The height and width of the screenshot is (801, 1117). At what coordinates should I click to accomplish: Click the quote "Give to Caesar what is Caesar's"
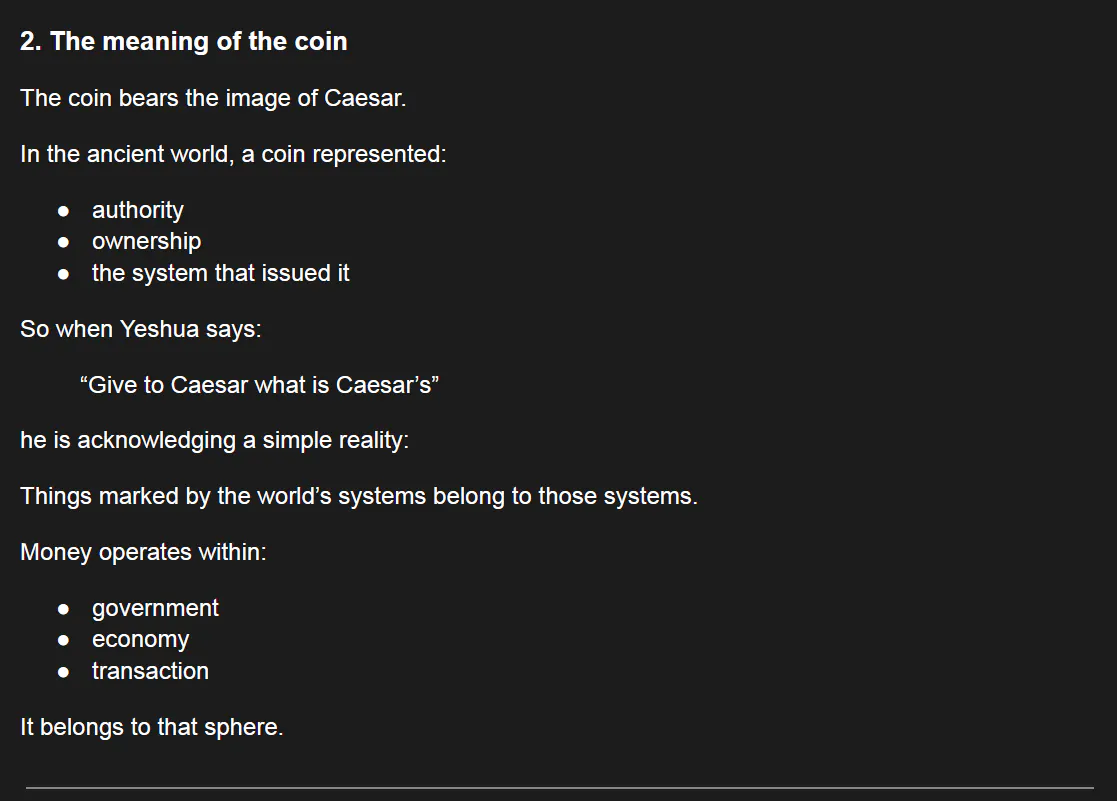[x=259, y=385]
